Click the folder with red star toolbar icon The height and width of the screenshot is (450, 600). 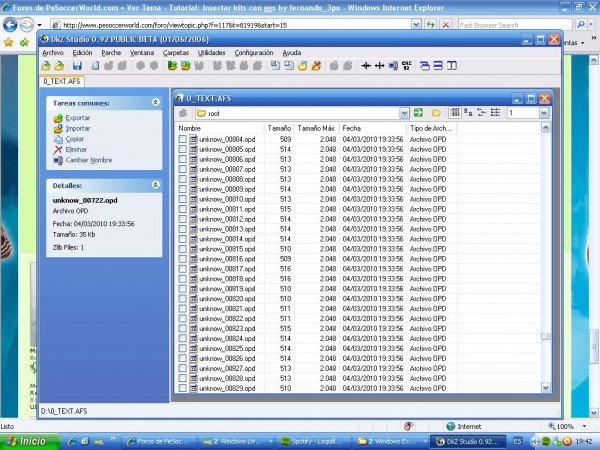(x=316, y=66)
